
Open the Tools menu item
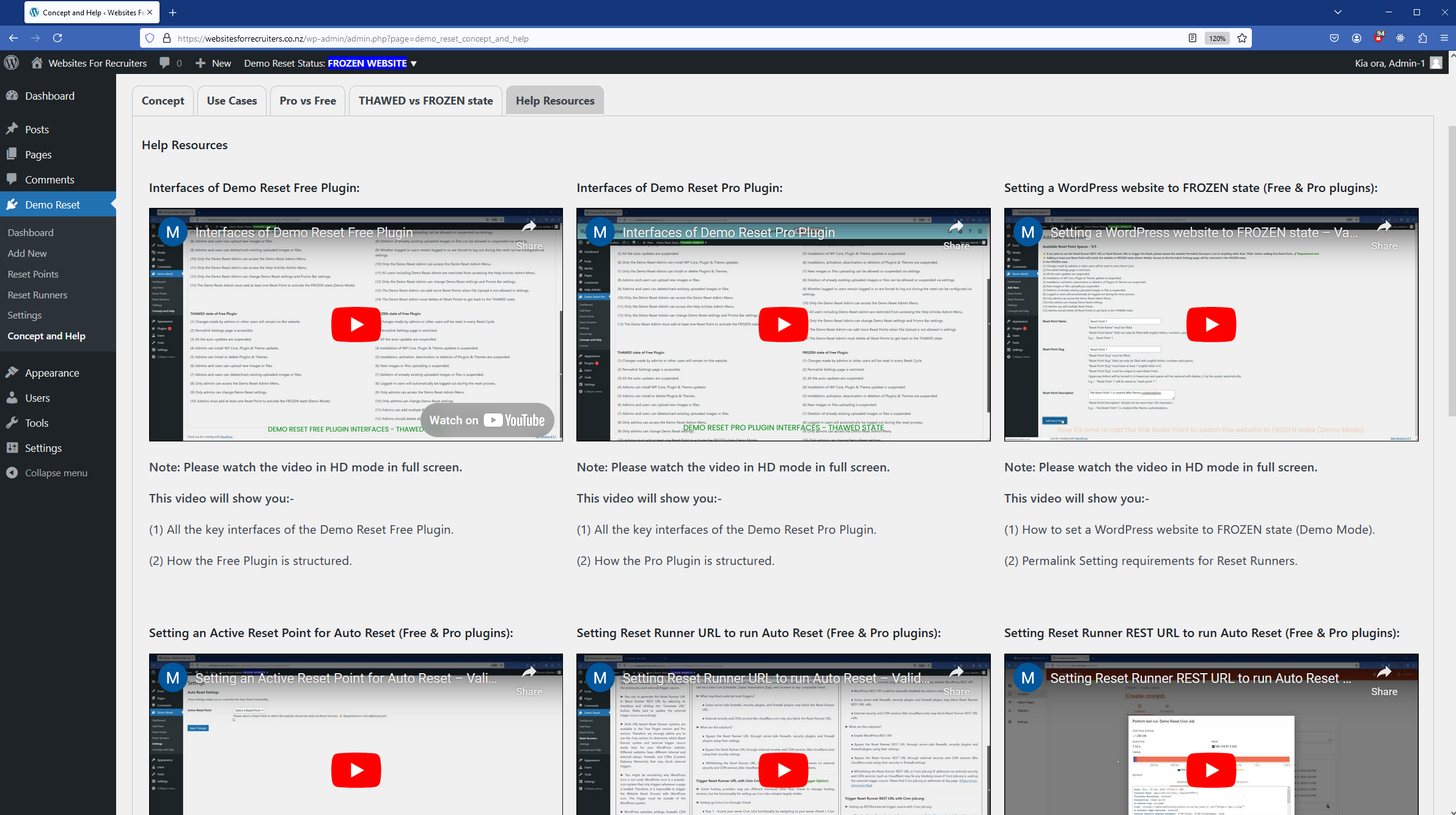(x=58, y=423)
